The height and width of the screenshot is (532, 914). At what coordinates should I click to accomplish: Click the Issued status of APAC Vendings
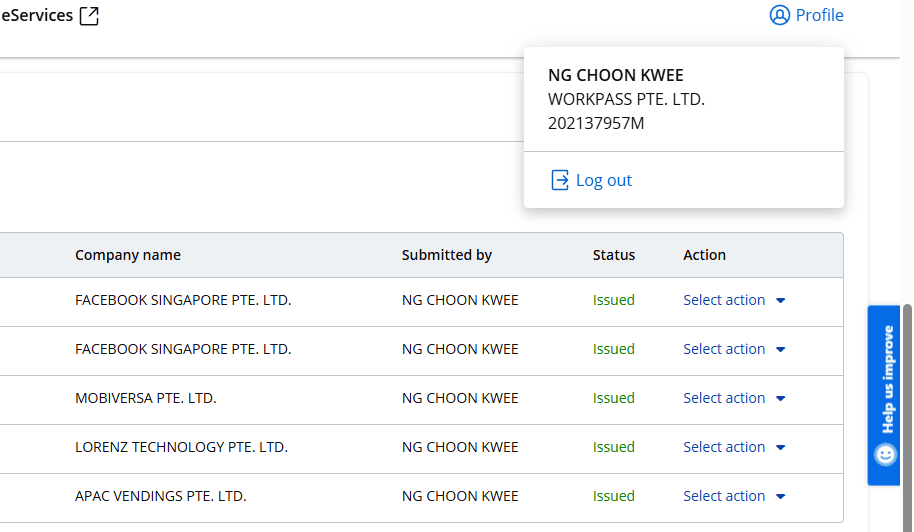coord(614,496)
